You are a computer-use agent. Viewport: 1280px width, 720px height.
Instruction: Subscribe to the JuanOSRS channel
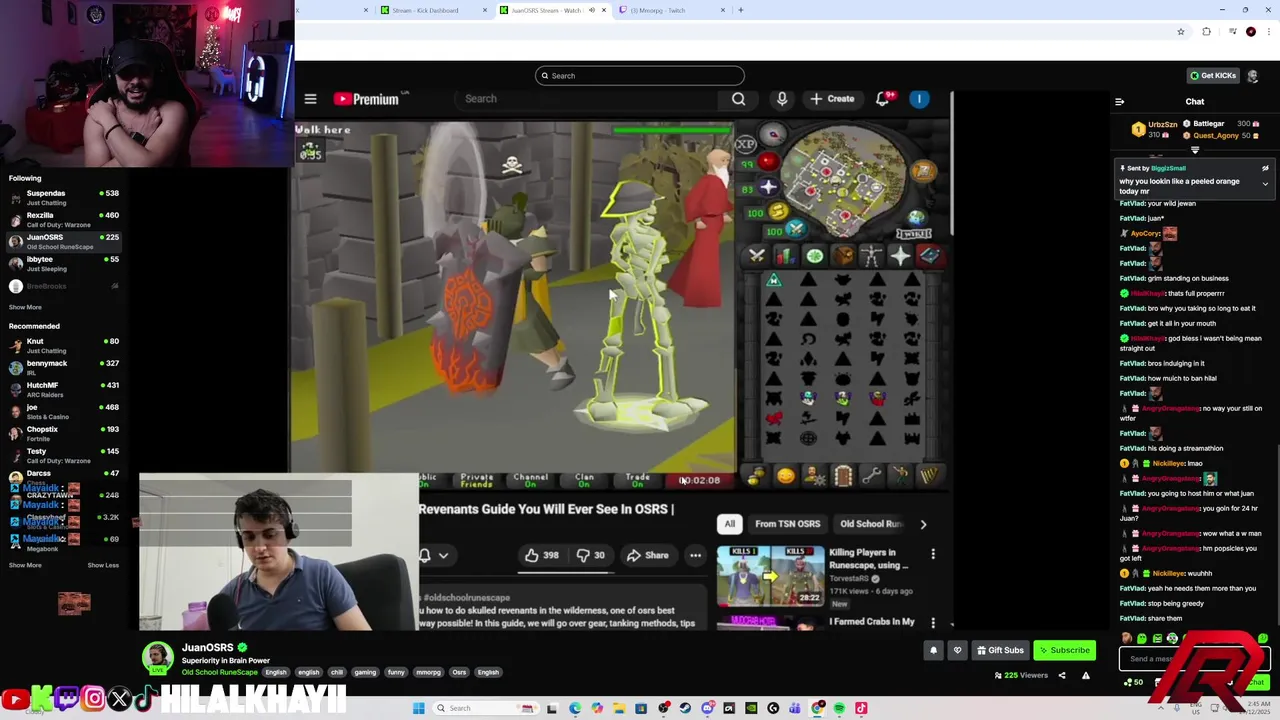click(1064, 650)
